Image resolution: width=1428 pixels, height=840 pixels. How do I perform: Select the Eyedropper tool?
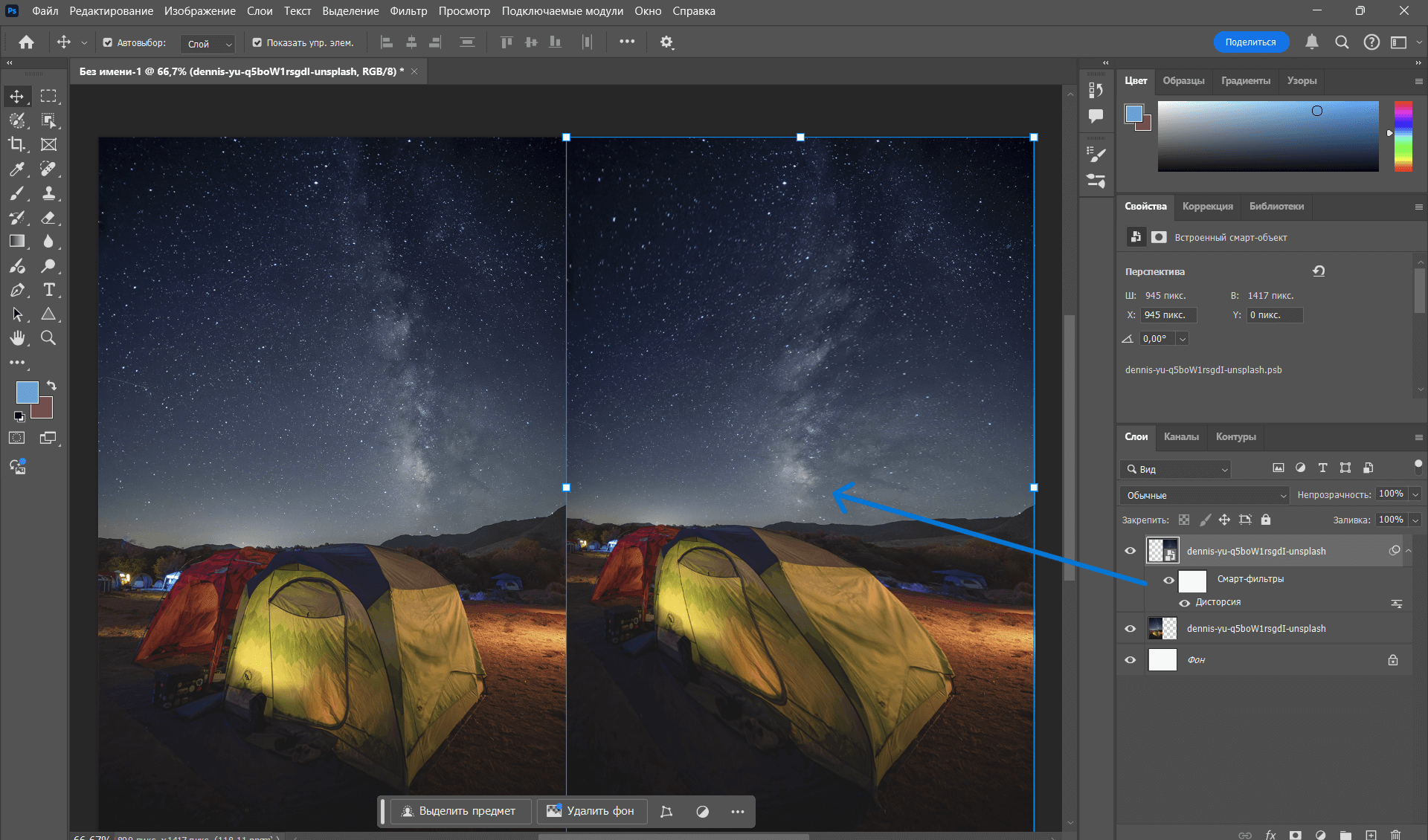[x=17, y=169]
